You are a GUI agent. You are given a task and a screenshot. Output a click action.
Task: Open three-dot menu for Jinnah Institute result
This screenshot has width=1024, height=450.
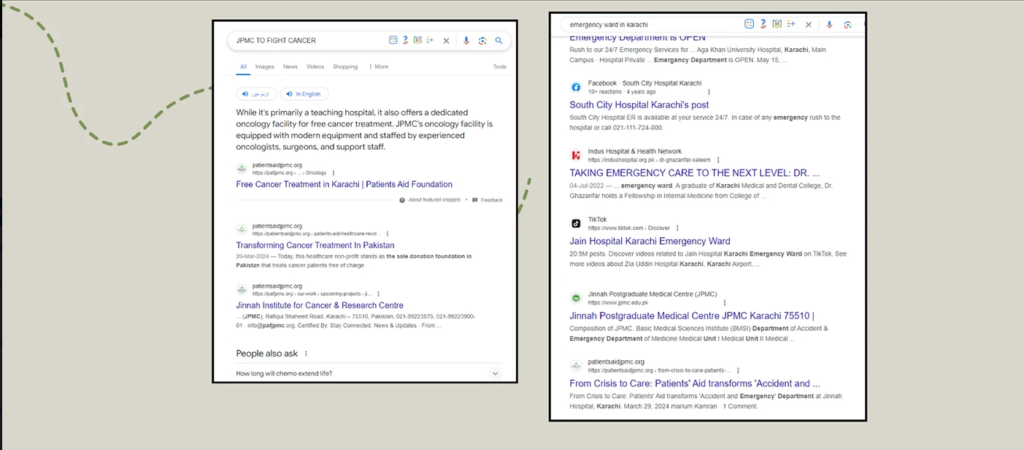(377, 294)
